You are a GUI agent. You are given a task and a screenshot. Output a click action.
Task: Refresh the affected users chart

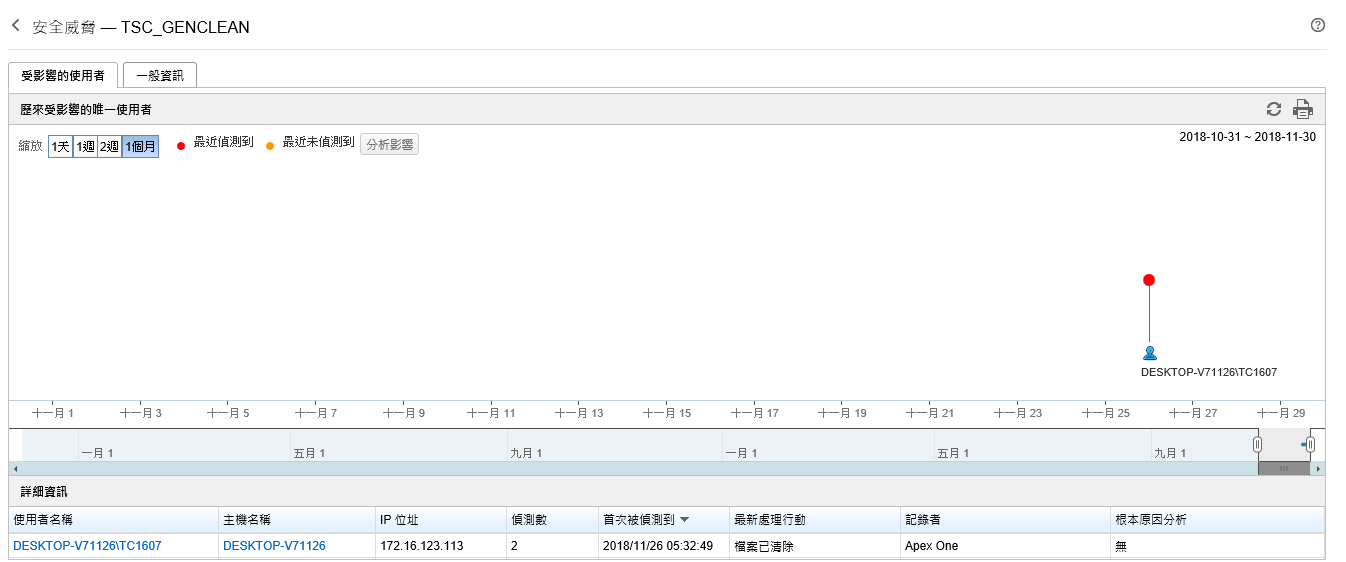tap(1273, 109)
